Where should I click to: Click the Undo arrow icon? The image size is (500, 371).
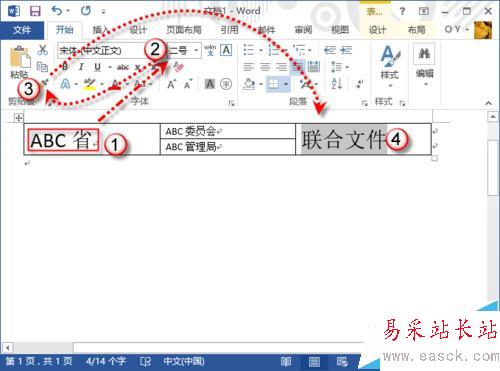tap(57, 11)
